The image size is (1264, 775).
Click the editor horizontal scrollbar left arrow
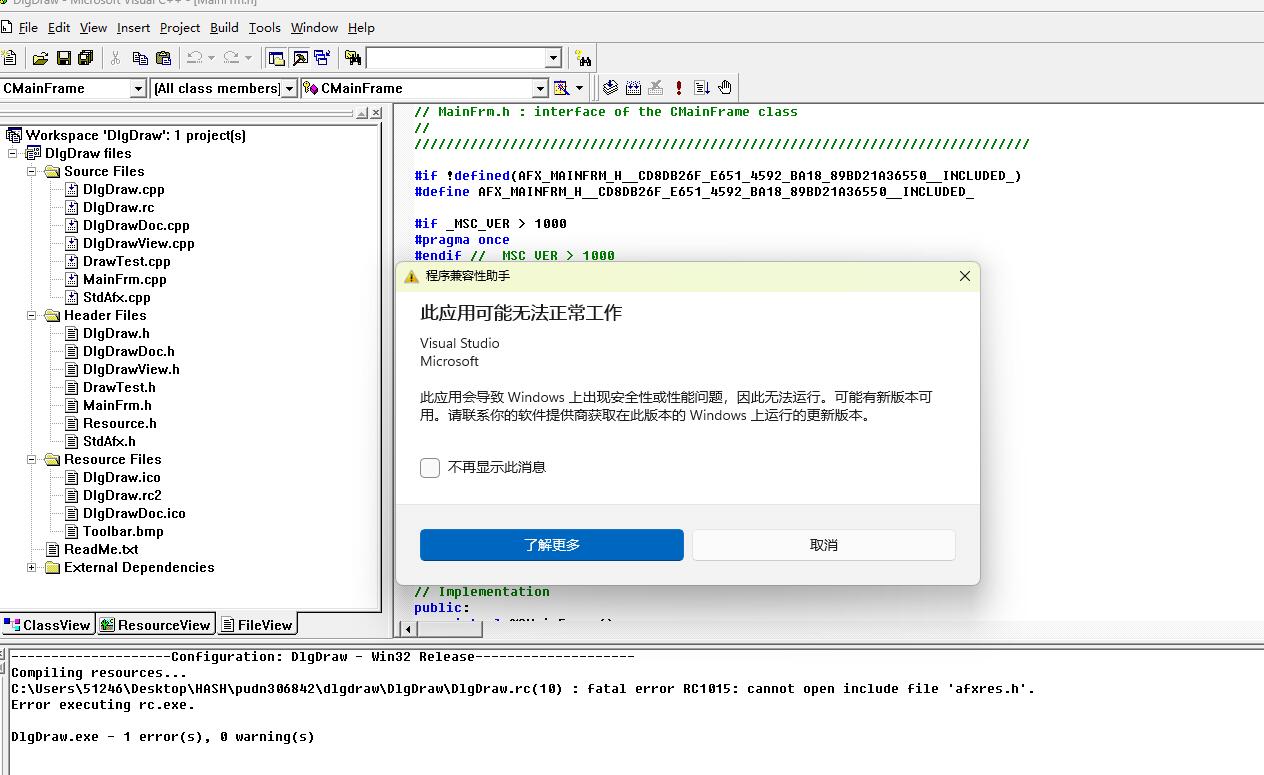point(408,629)
